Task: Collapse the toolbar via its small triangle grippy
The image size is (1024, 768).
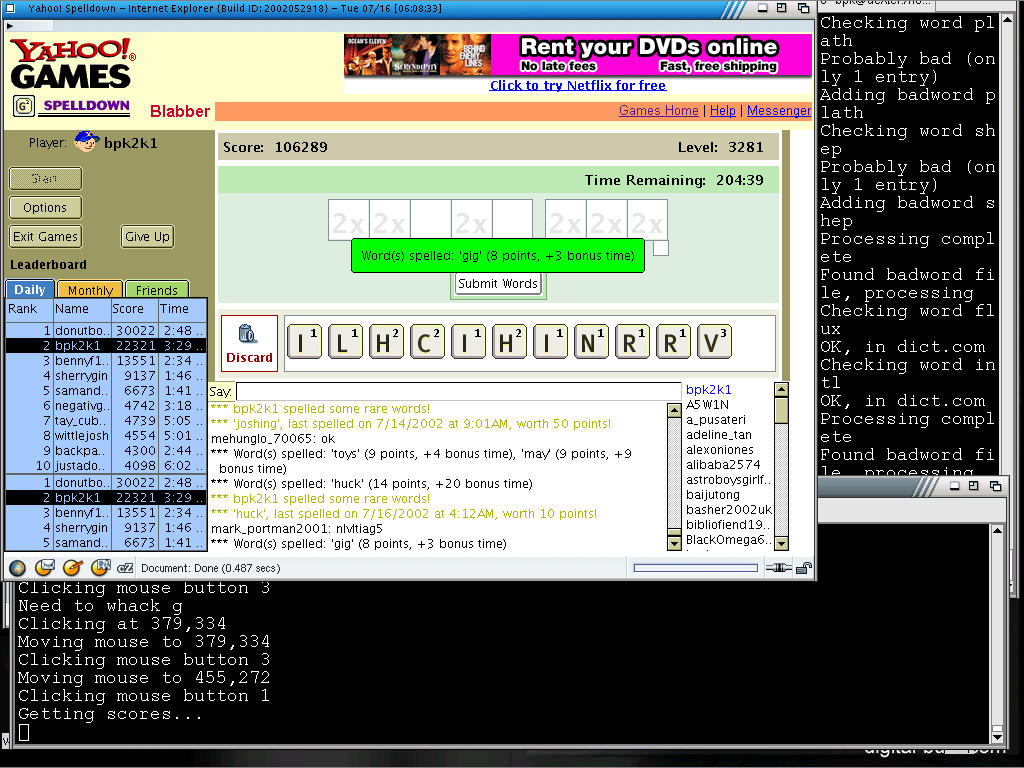Action: (x=9, y=26)
